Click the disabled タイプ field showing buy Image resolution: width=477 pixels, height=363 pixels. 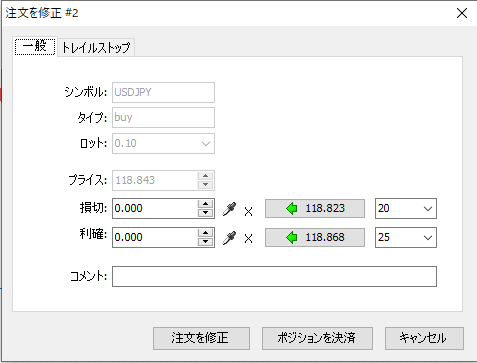(x=163, y=117)
